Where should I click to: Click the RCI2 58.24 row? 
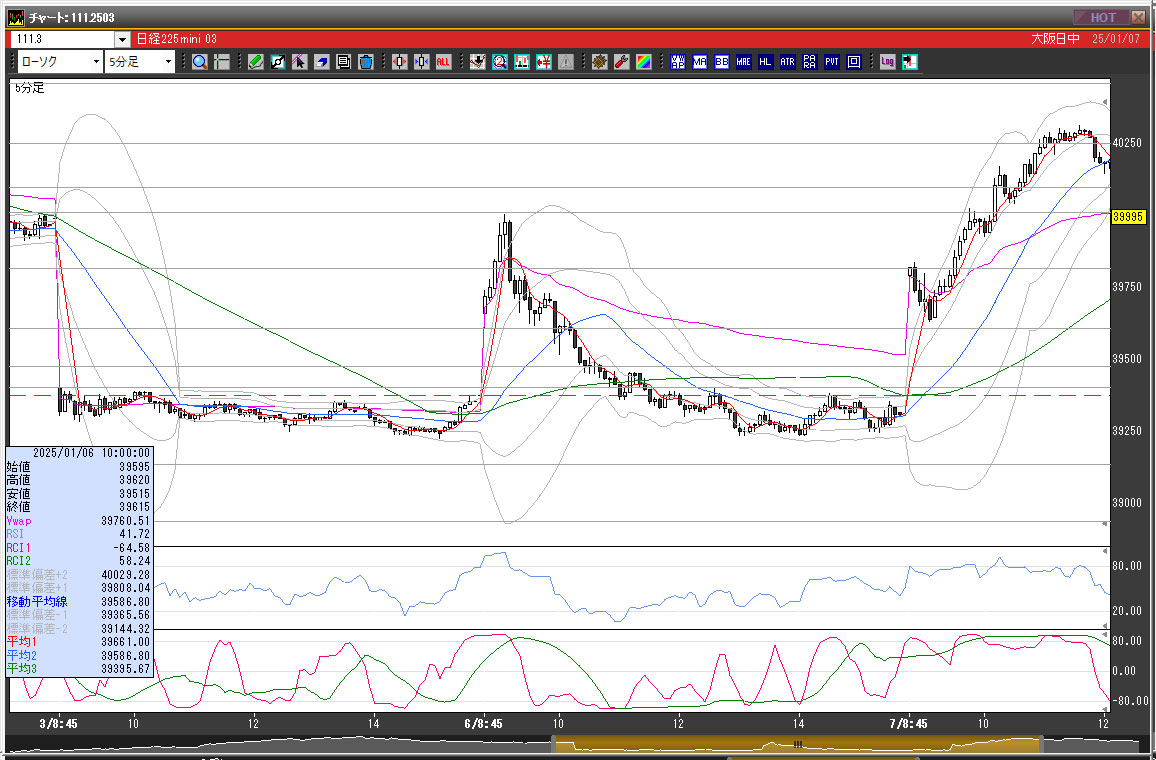(78, 561)
